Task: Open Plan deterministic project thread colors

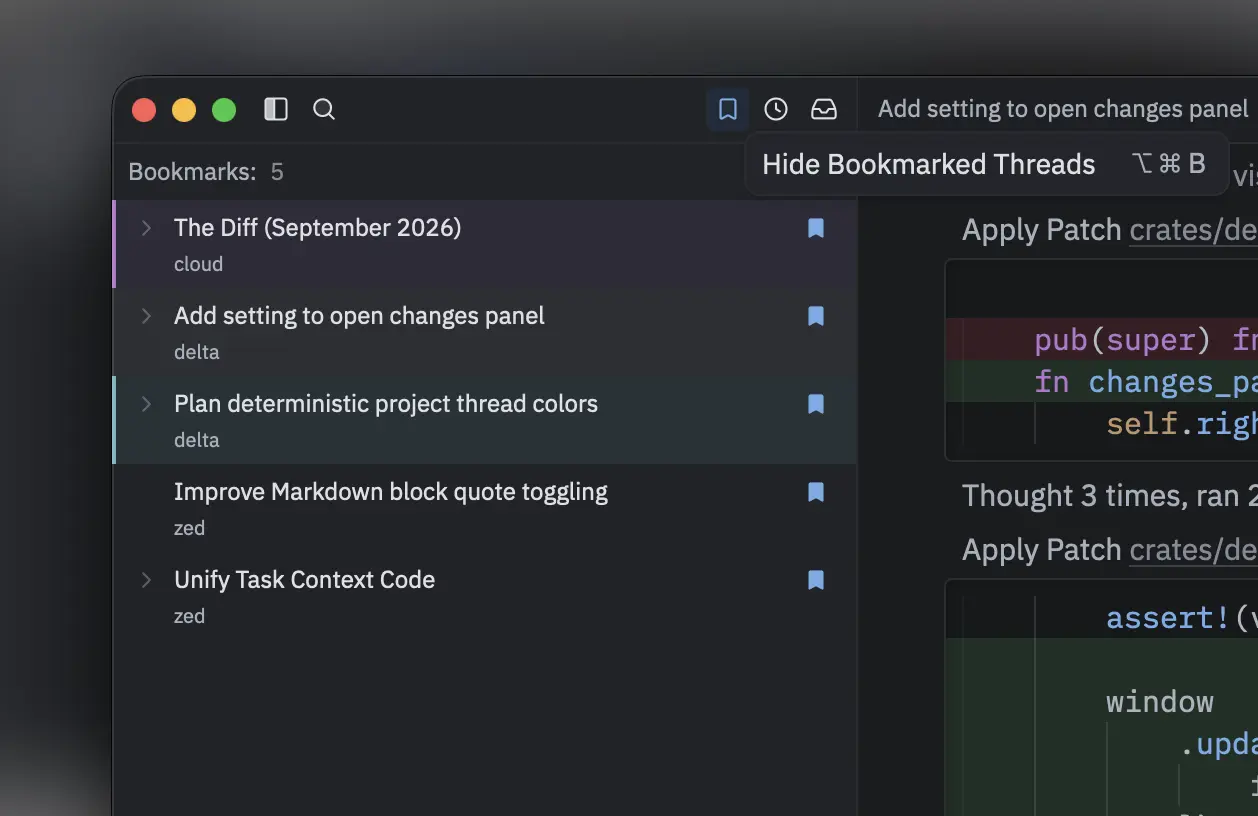Action: 485,420
